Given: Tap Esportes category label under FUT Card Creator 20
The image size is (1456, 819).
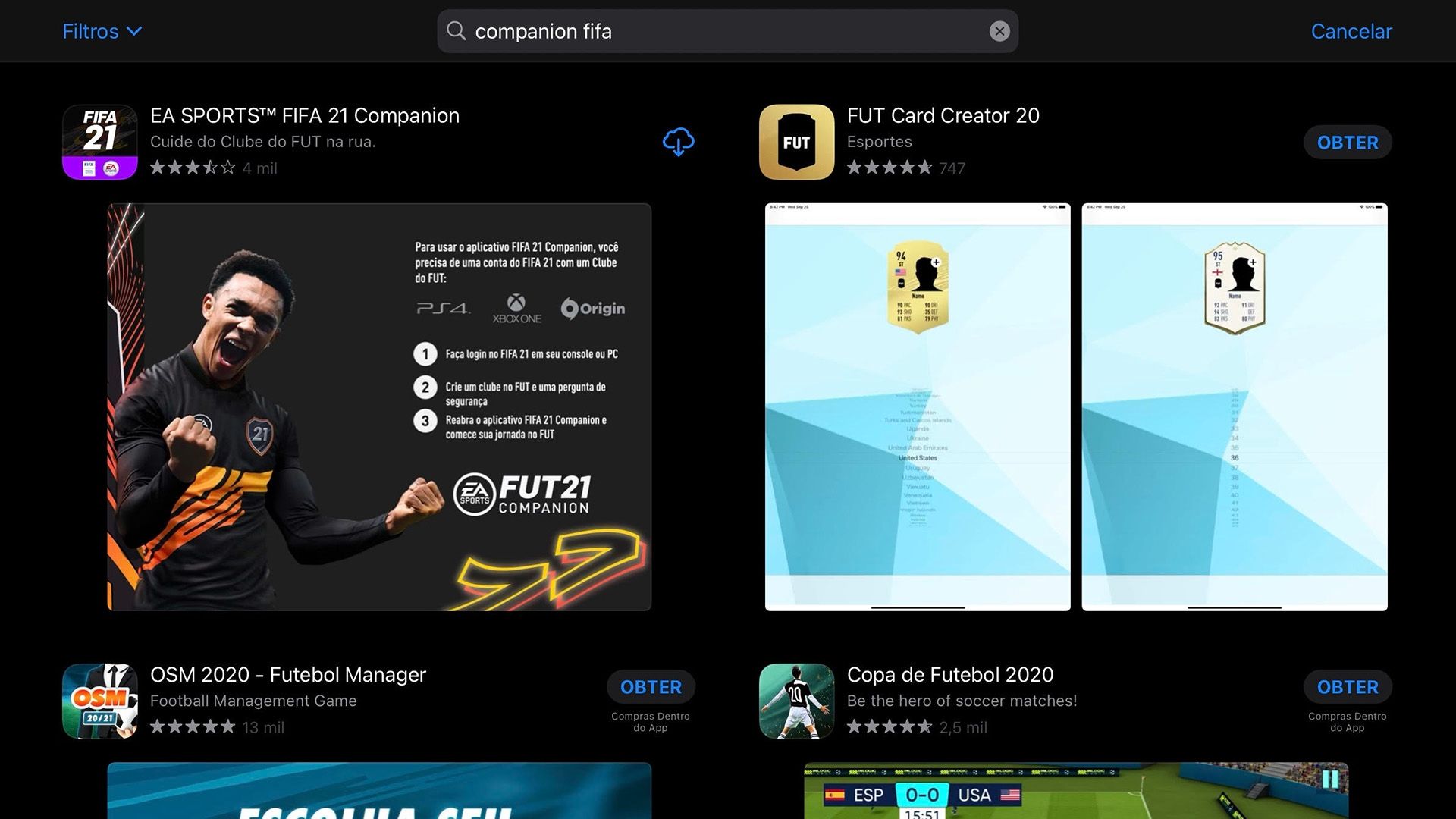Looking at the screenshot, I should [x=879, y=142].
